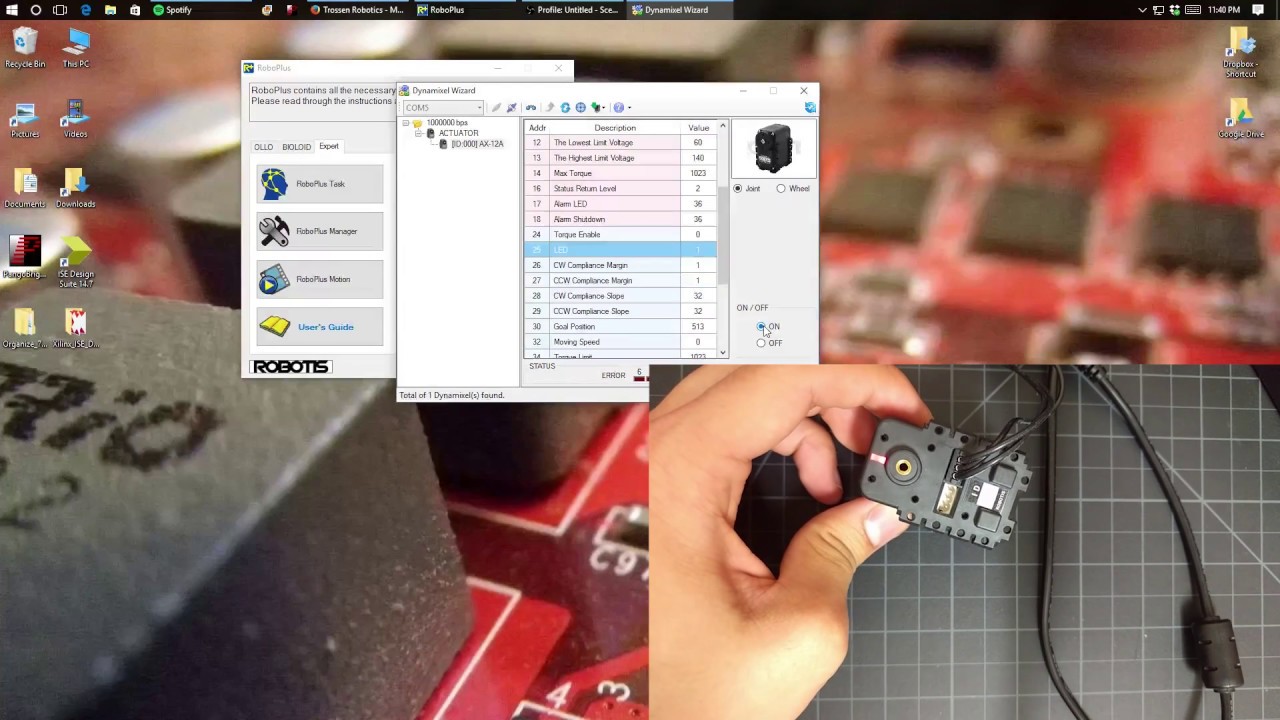Click the blue crosshair target toolbar icon
The height and width of the screenshot is (720, 1280).
click(580, 107)
